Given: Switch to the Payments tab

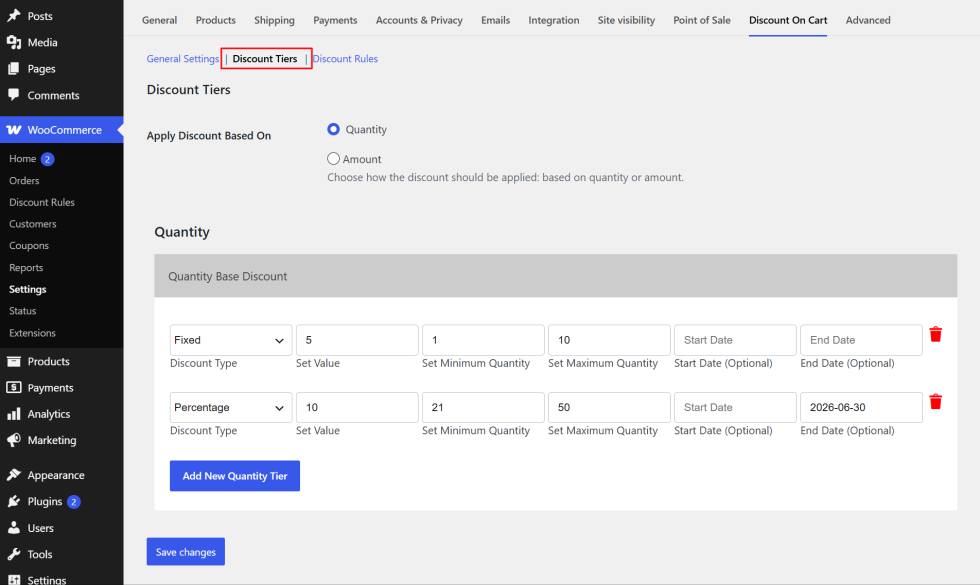Looking at the screenshot, I should point(335,20).
